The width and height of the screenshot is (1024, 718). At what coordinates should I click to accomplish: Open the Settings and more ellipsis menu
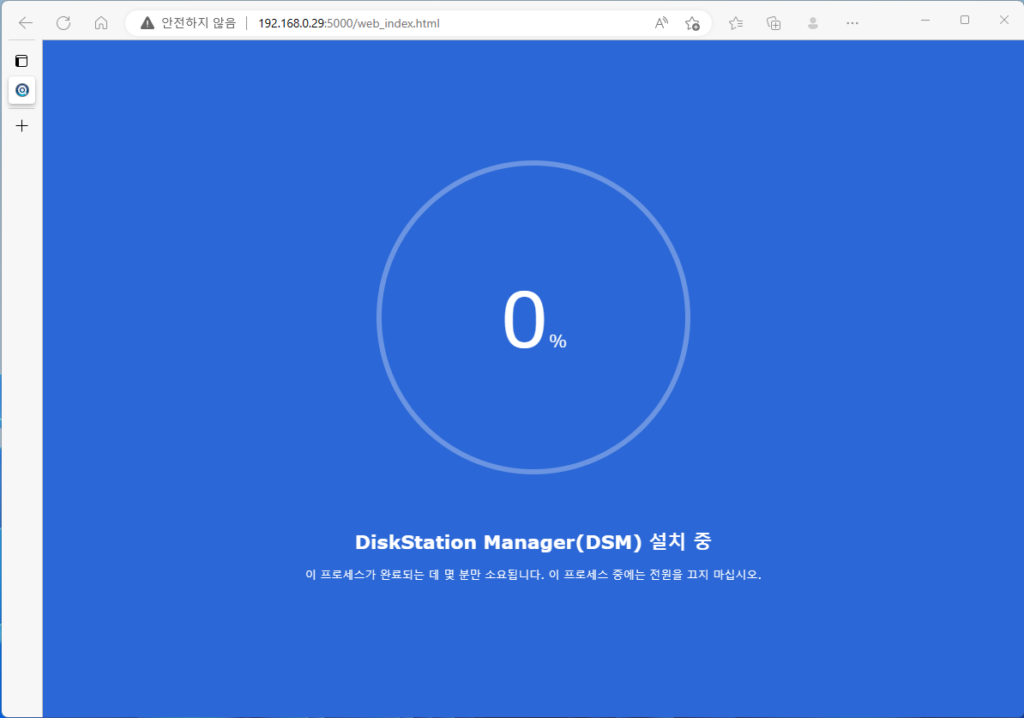coord(852,23)
